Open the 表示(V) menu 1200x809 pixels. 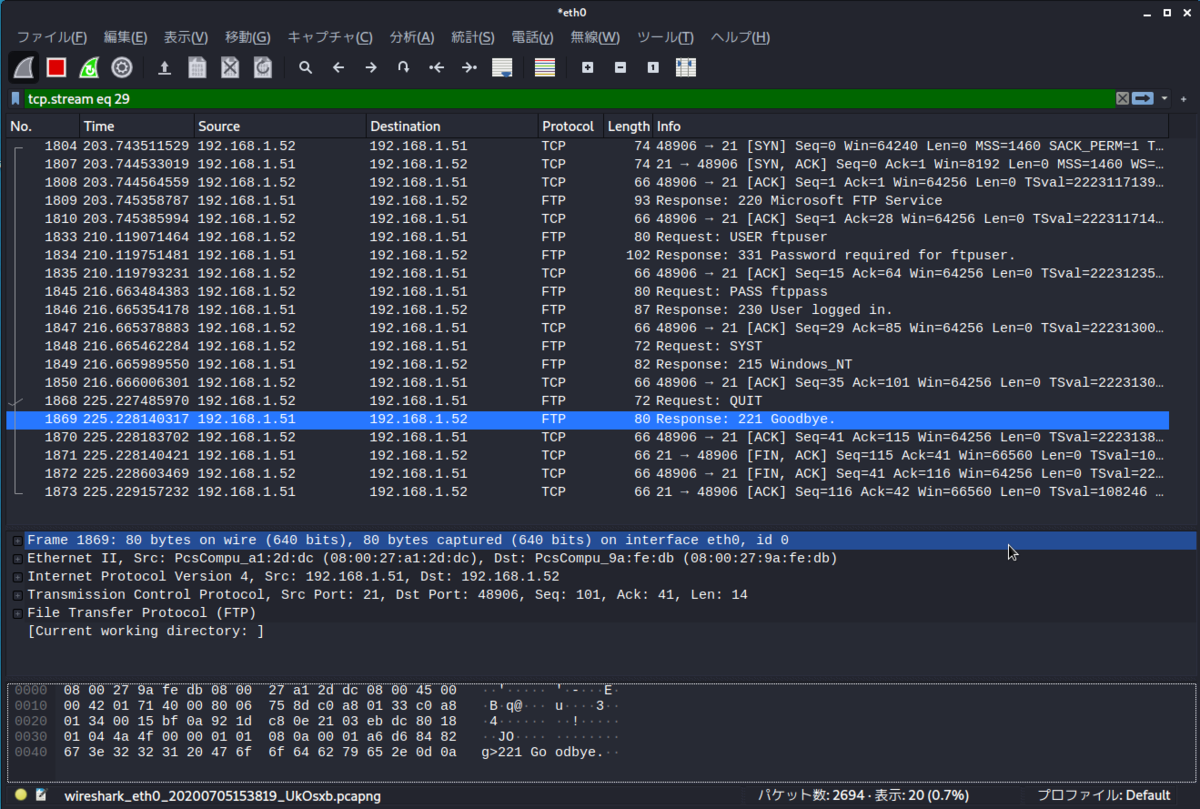click(x=186, y=37)
